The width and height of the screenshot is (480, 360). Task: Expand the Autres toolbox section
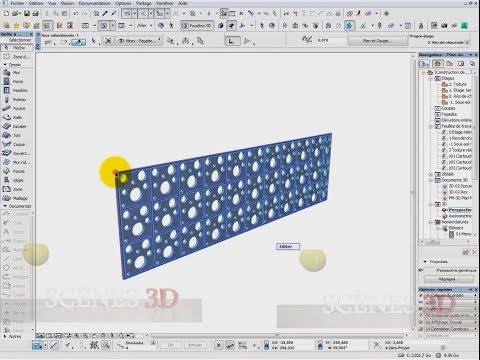pyautogui.click(x=5, y=337)
